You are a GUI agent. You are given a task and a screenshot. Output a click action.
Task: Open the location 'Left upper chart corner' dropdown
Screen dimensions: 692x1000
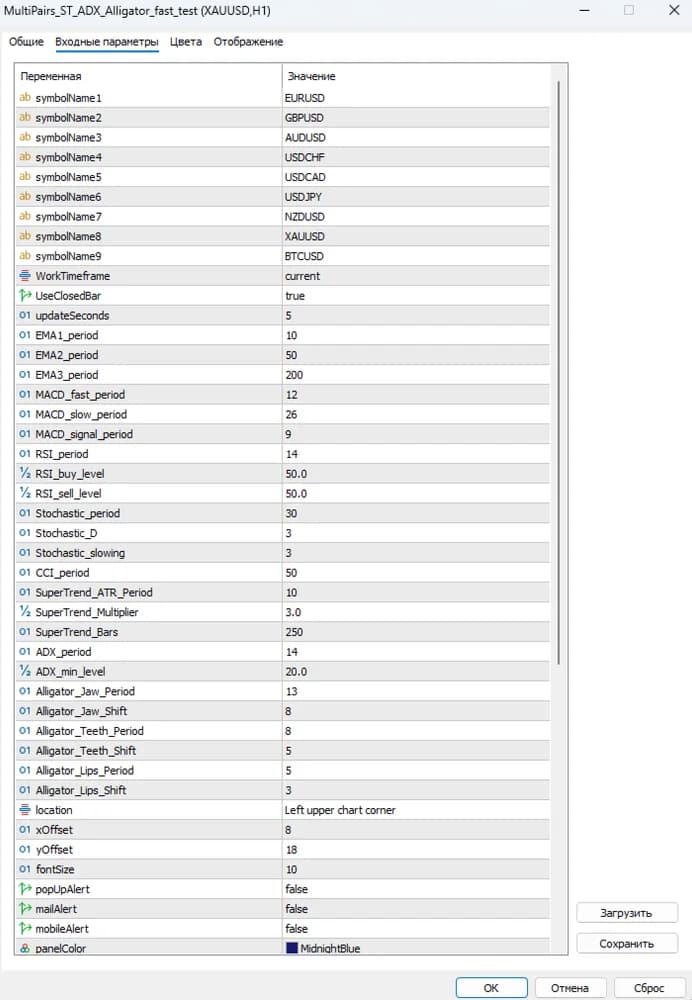click(x=416, y=809)
